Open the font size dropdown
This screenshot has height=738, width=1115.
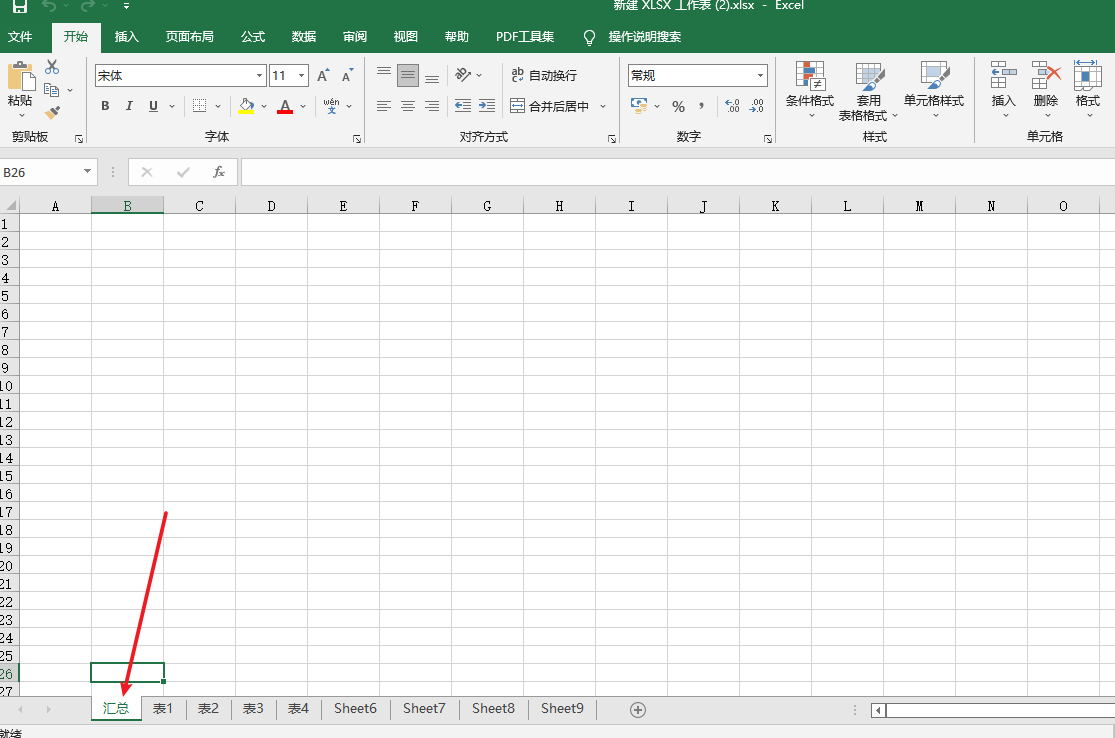tap(301, 75)
